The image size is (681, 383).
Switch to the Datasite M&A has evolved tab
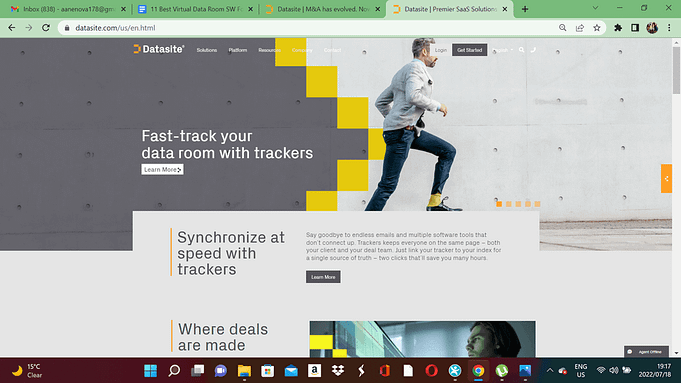coord(323,9)
